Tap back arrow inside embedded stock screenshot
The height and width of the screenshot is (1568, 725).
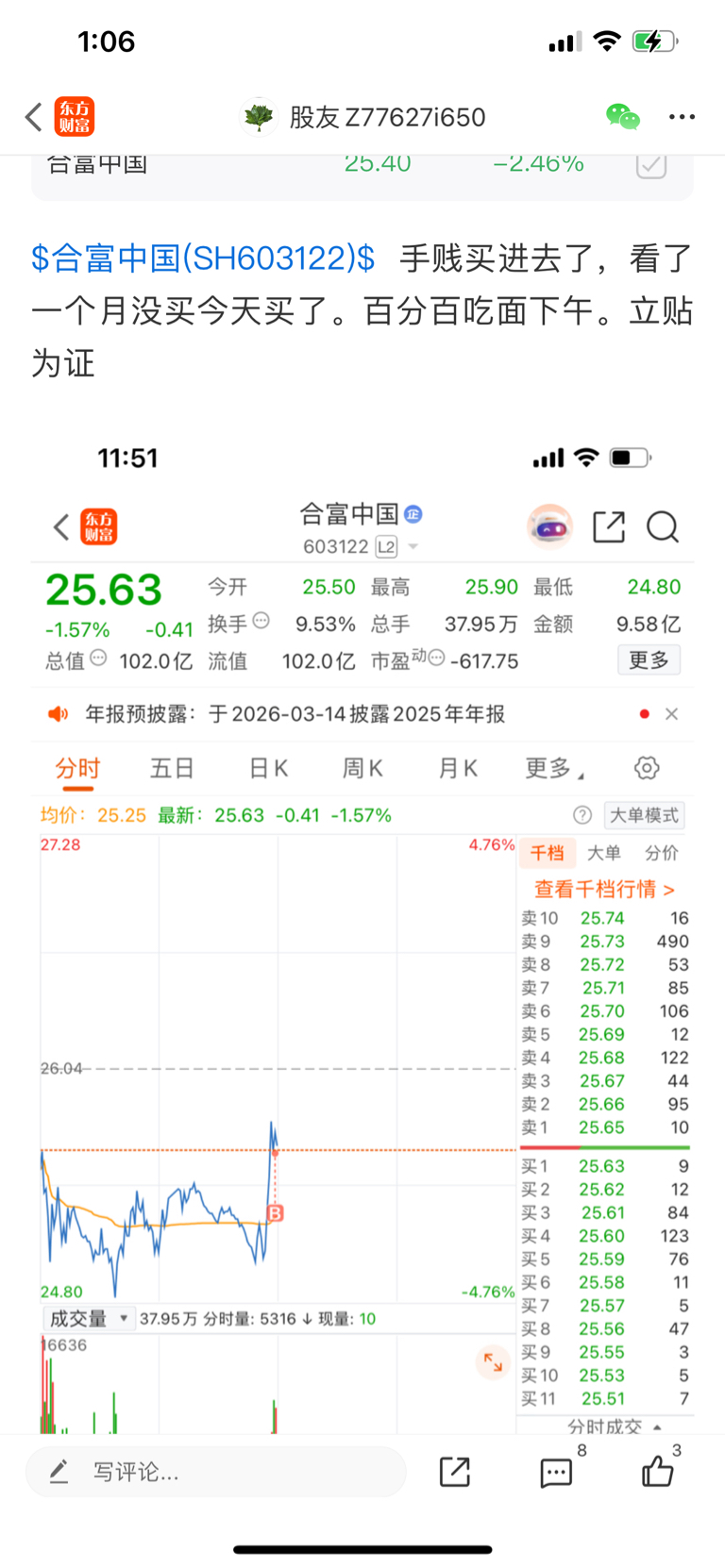(61, 527)
